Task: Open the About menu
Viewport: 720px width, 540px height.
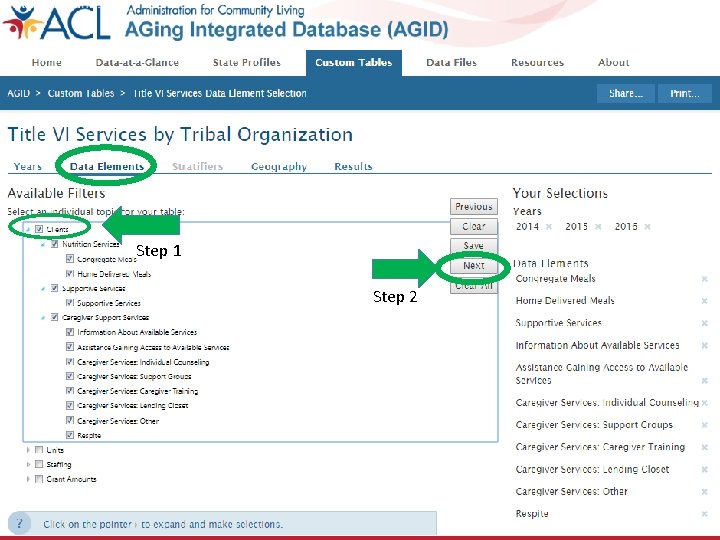Action: click(x=613, y=62)
